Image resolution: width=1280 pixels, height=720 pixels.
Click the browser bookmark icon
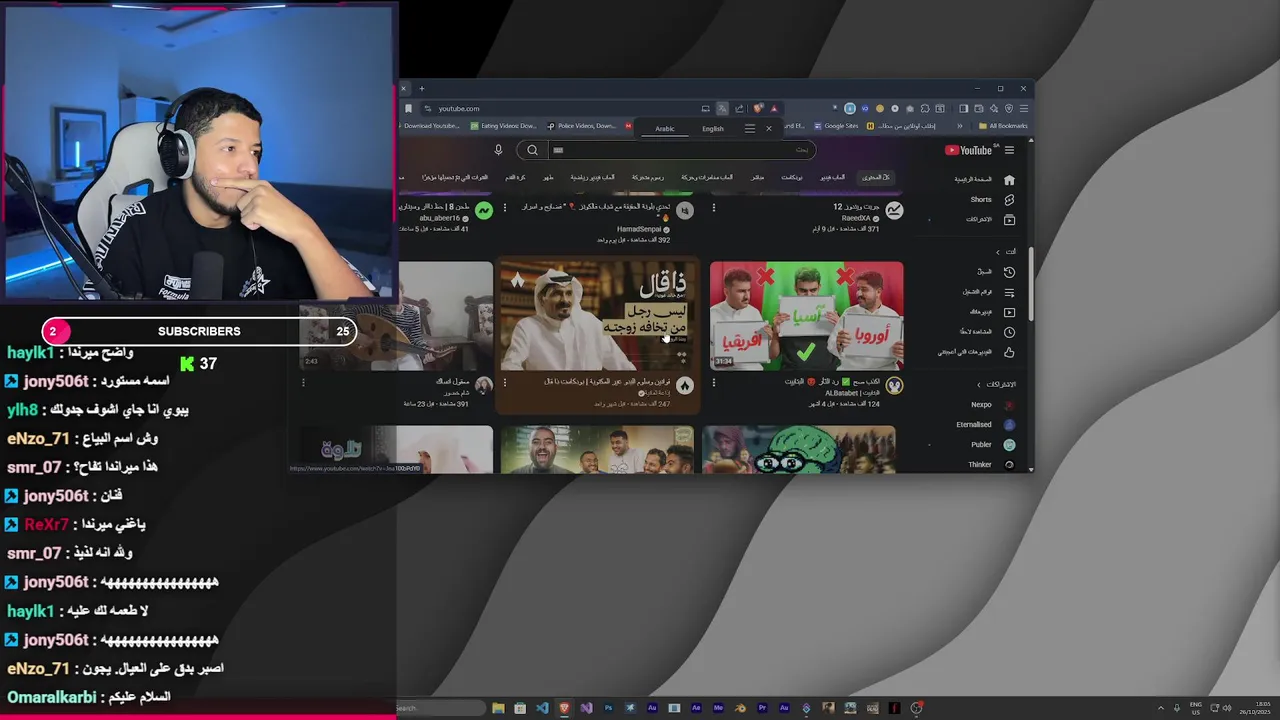[408, 108]
